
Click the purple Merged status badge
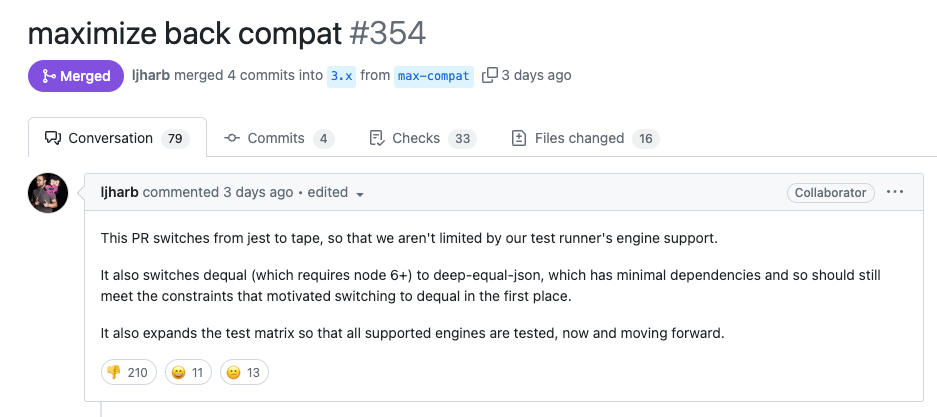point(76,75)
